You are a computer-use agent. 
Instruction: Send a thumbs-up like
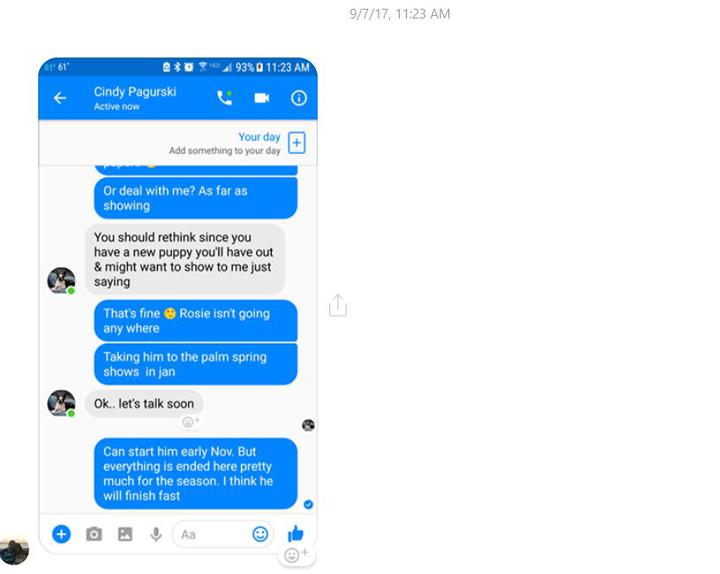tap(296, 534)
